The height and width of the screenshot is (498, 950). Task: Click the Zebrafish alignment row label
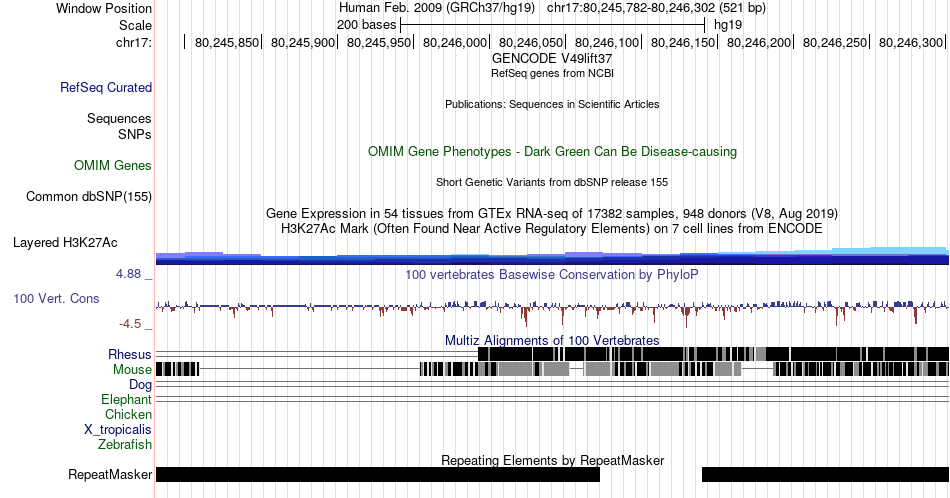pos(125,444)
